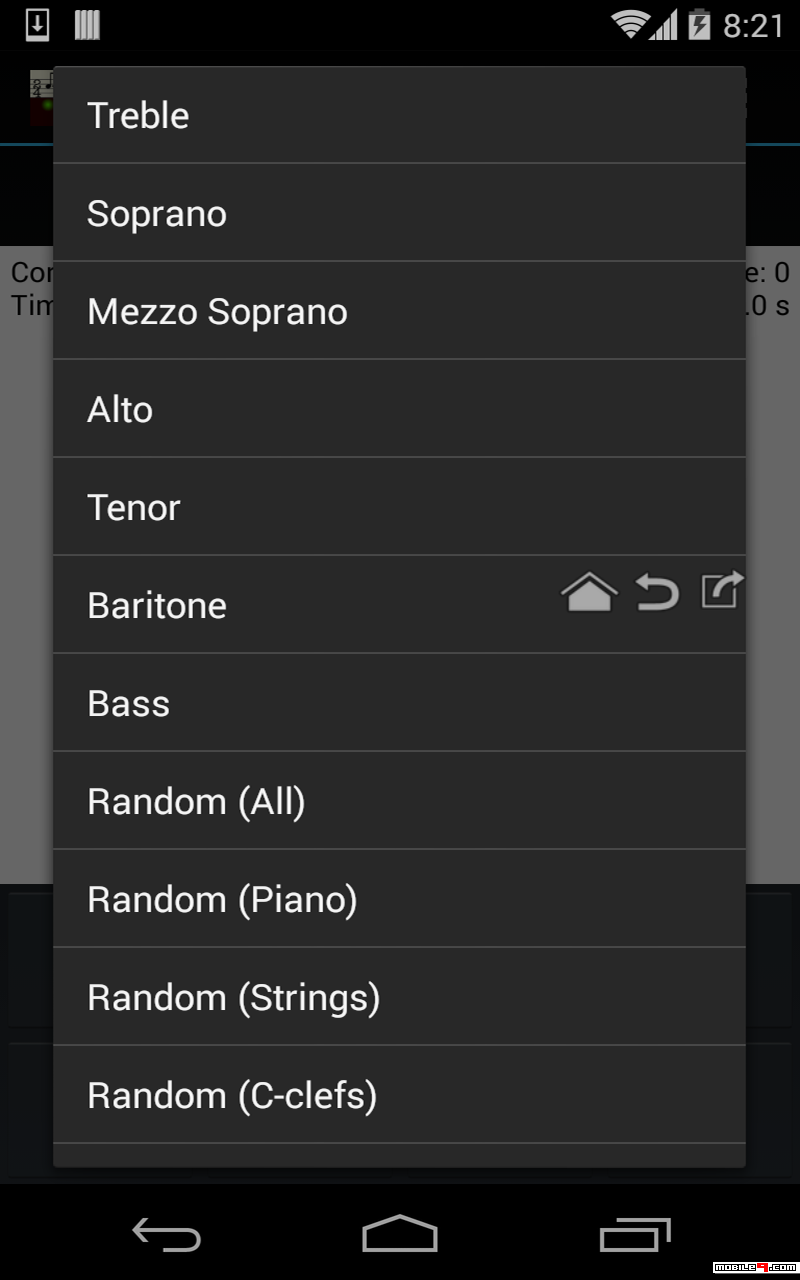Tap the download notification icon
Viewport: 800px width, 1280px height.
coord(37,25)
